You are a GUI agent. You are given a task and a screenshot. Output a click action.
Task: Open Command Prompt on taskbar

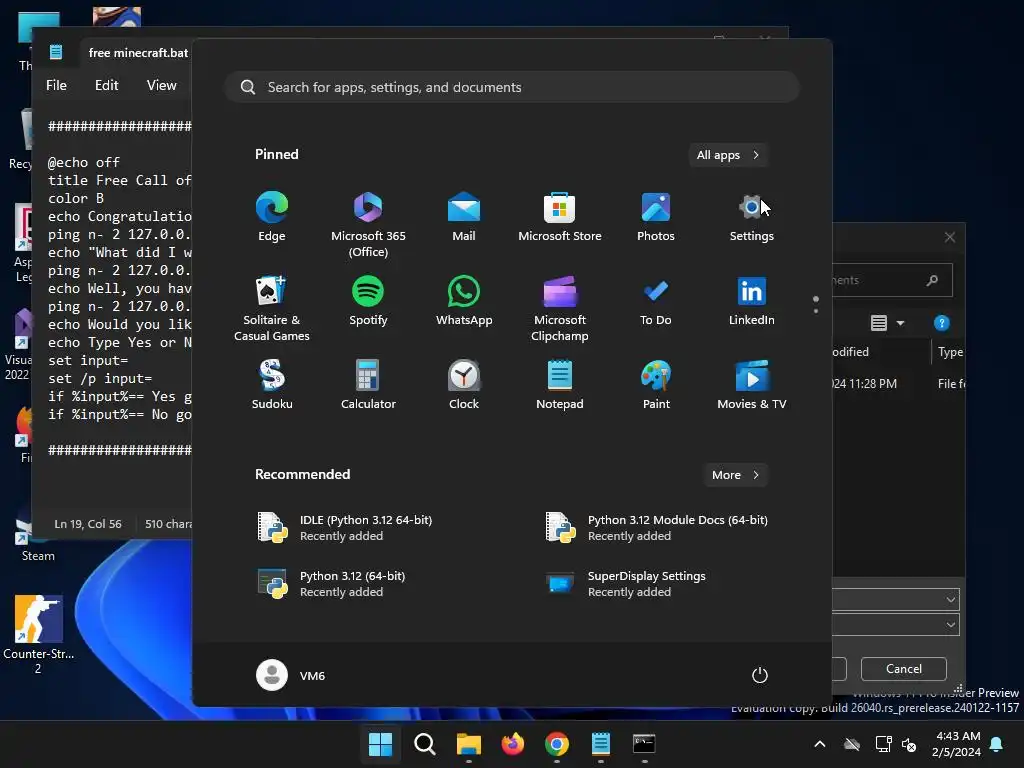tap(644, 744)
